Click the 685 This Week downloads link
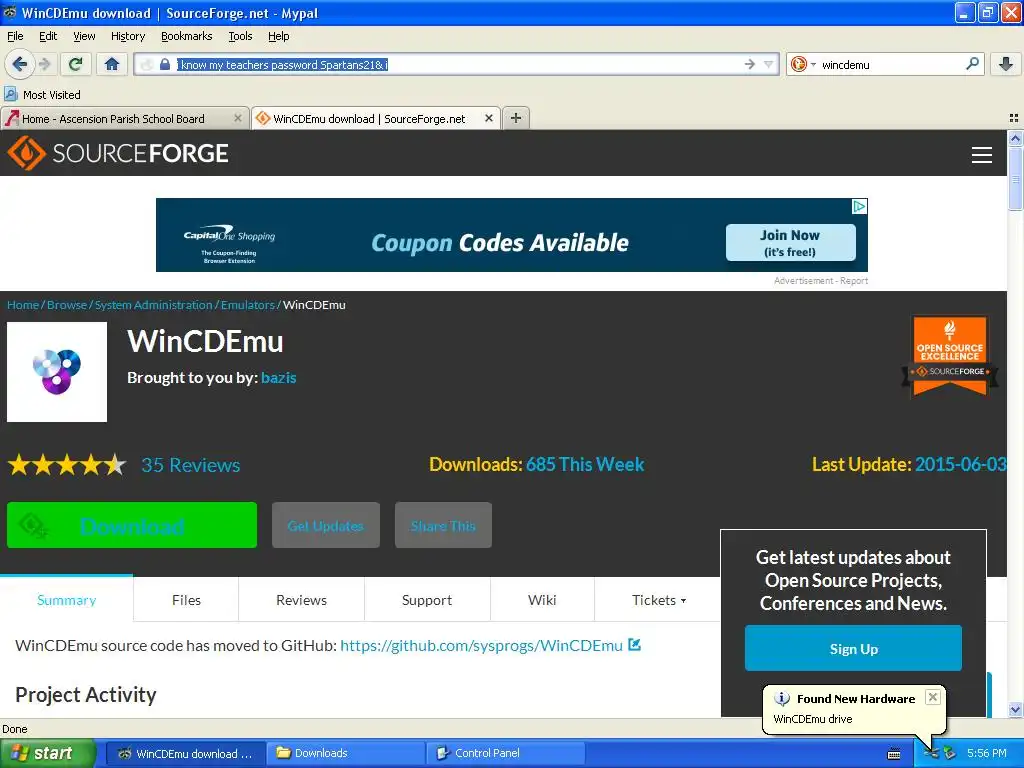 coord(585,464)
